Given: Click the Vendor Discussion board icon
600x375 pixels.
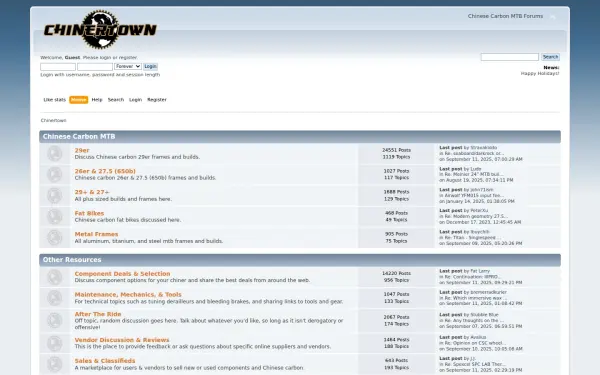Looking at the screenshot, I should tap(55, 343).
